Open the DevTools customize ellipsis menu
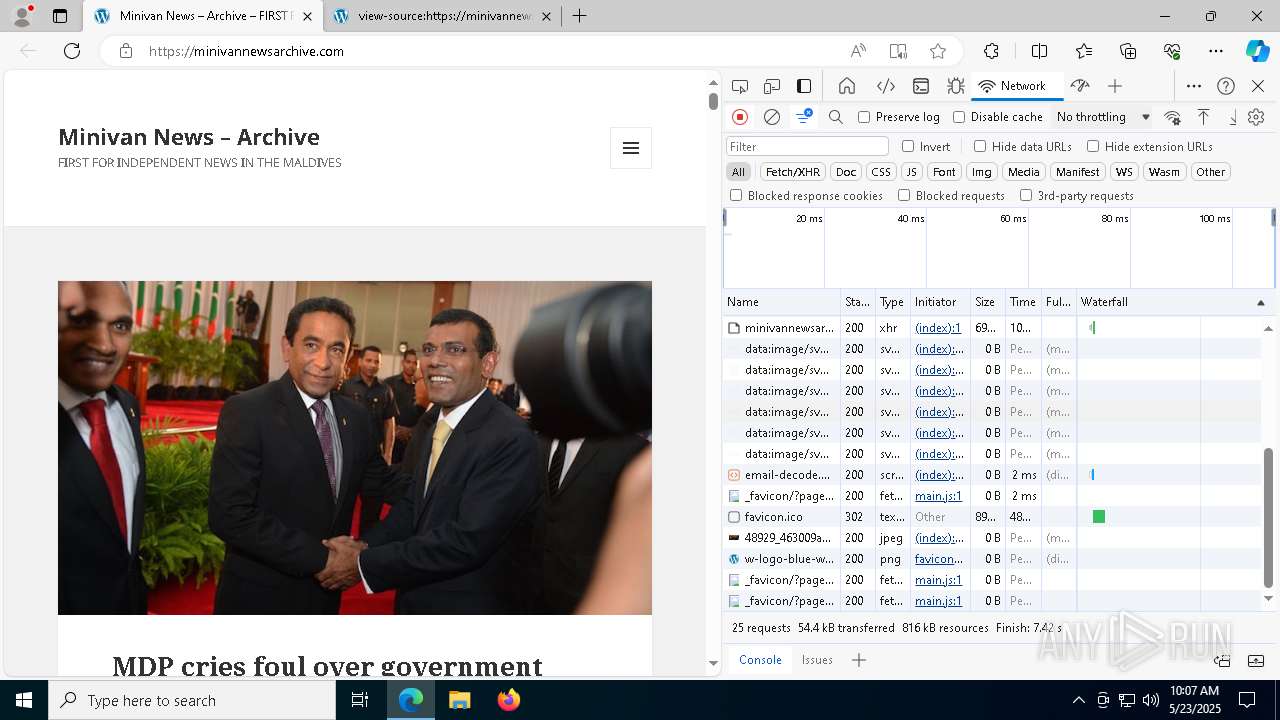Viewport: 1280px width, 720px height. 1194,86
